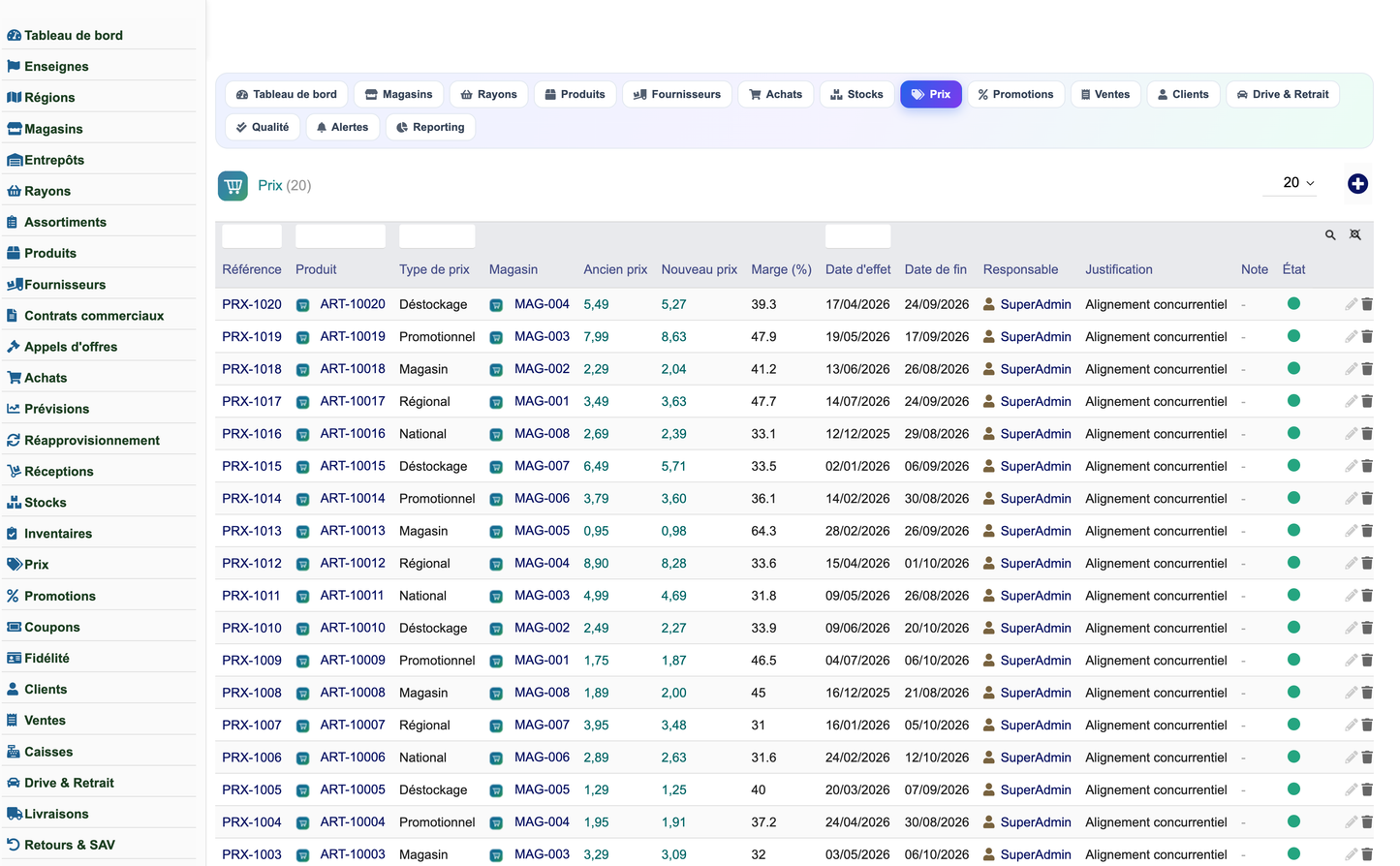Screen dimensions: 1400x866
Task: Sort by the Marge (%) column header
Action: pyautogui.click(x=781, y=269)
